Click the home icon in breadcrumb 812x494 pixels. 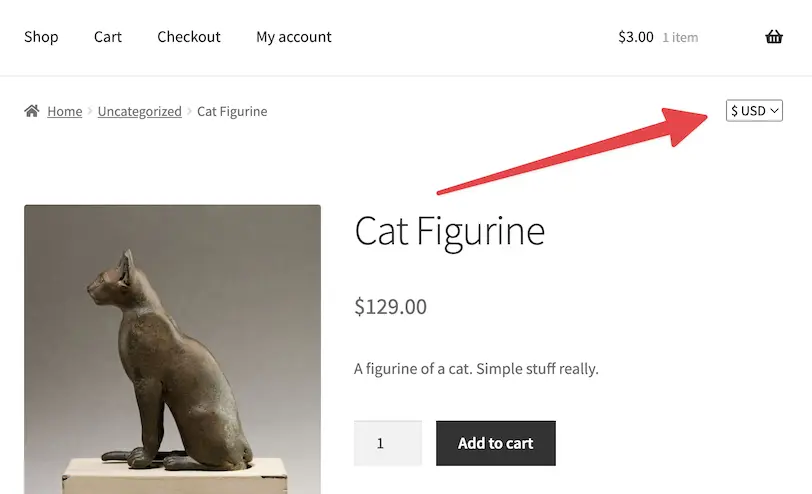tap(32, 111)
